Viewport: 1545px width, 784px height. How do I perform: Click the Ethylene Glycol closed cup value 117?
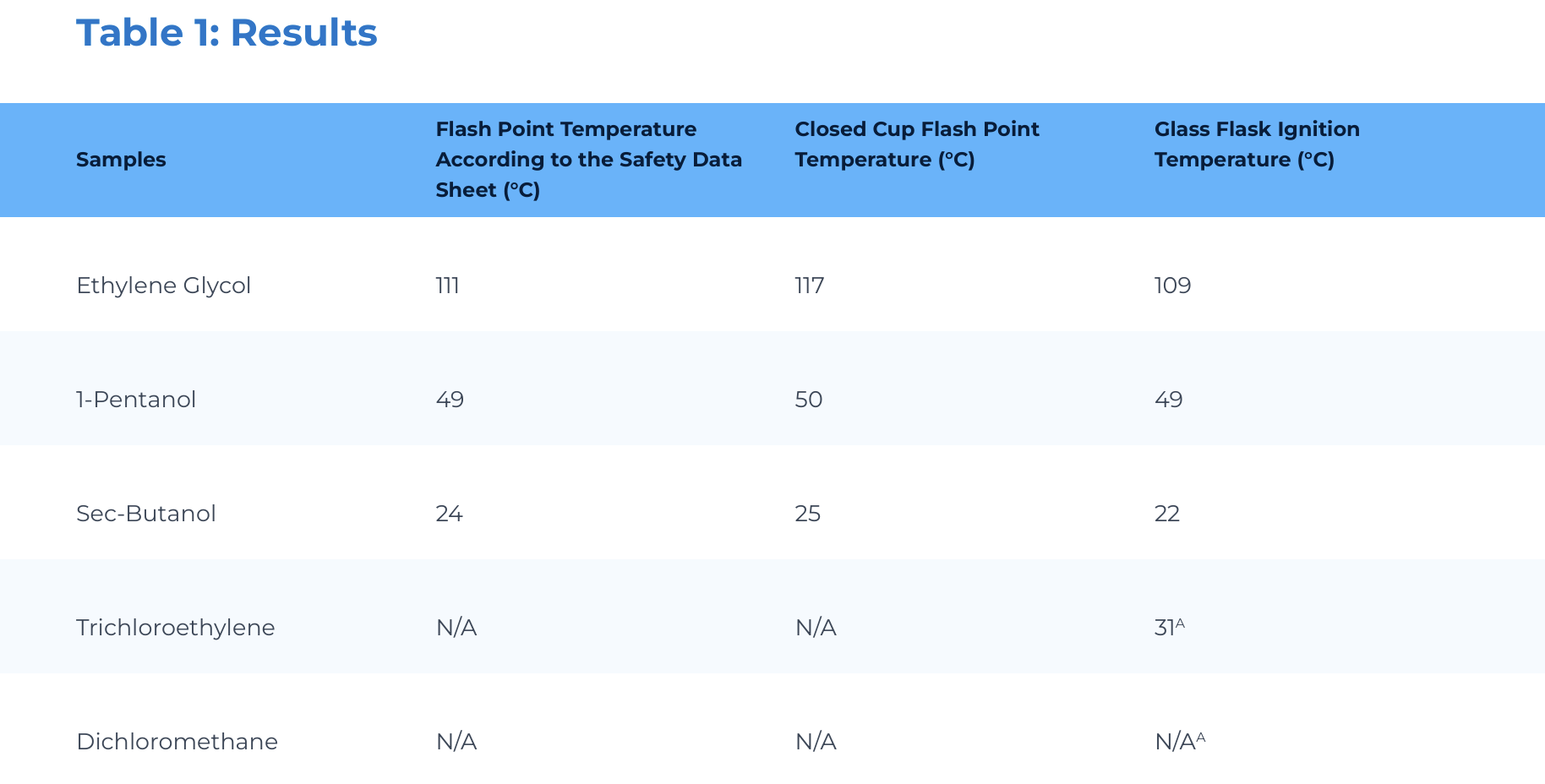(x=809, y=286)
